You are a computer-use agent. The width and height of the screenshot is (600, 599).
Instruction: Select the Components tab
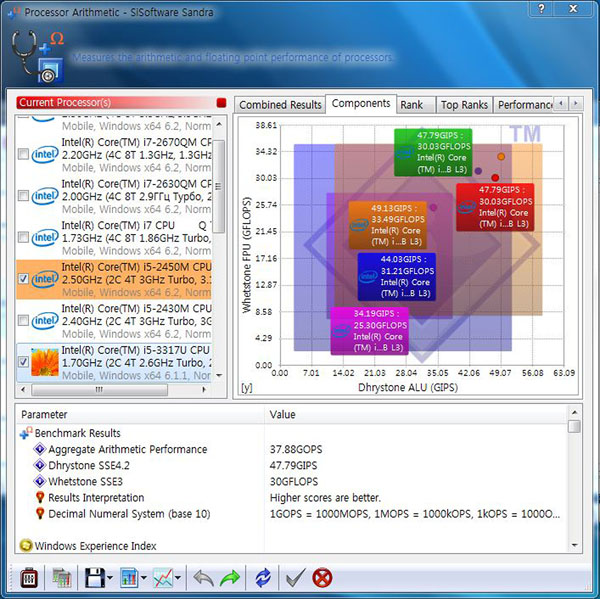pyautogui.click(x=361, y=103)
